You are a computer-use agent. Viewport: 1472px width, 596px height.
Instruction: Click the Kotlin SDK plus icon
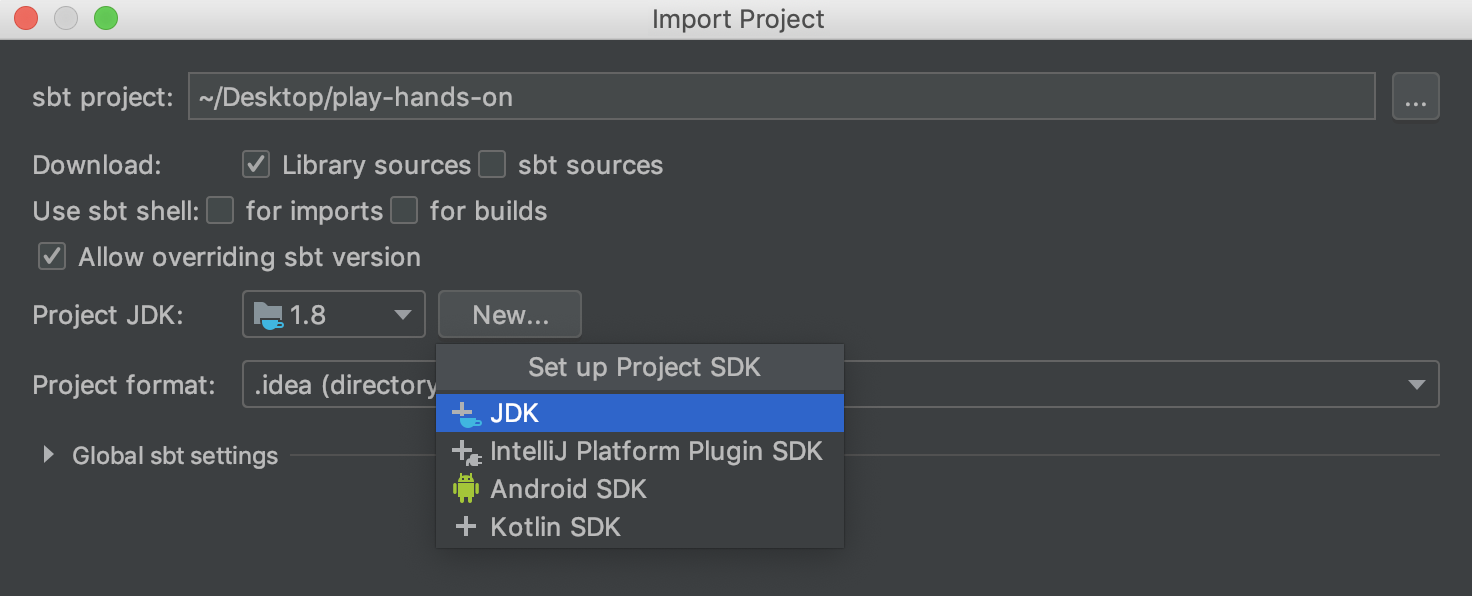[x=466, y=527]
